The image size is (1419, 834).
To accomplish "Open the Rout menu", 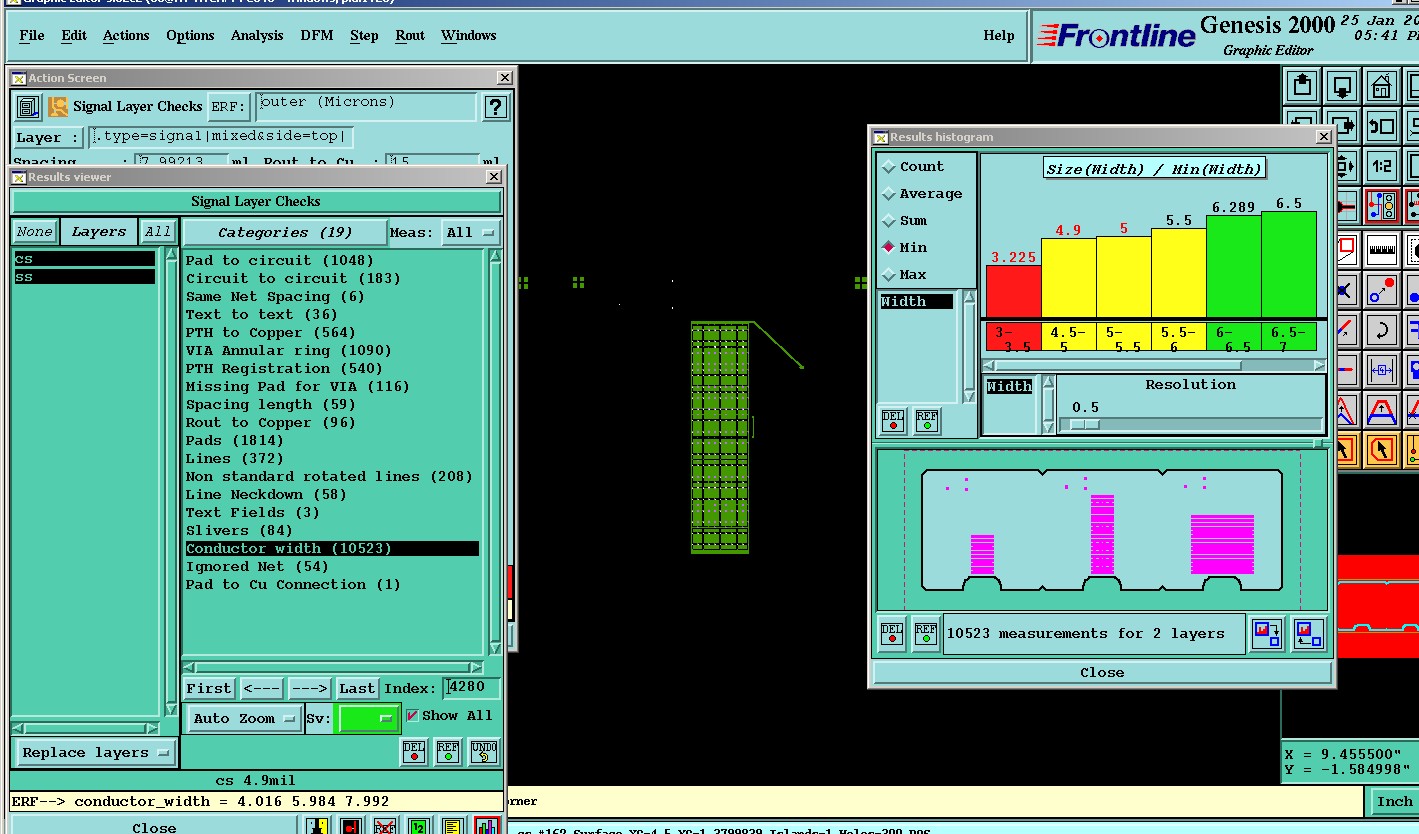I will tap(410, 35).
